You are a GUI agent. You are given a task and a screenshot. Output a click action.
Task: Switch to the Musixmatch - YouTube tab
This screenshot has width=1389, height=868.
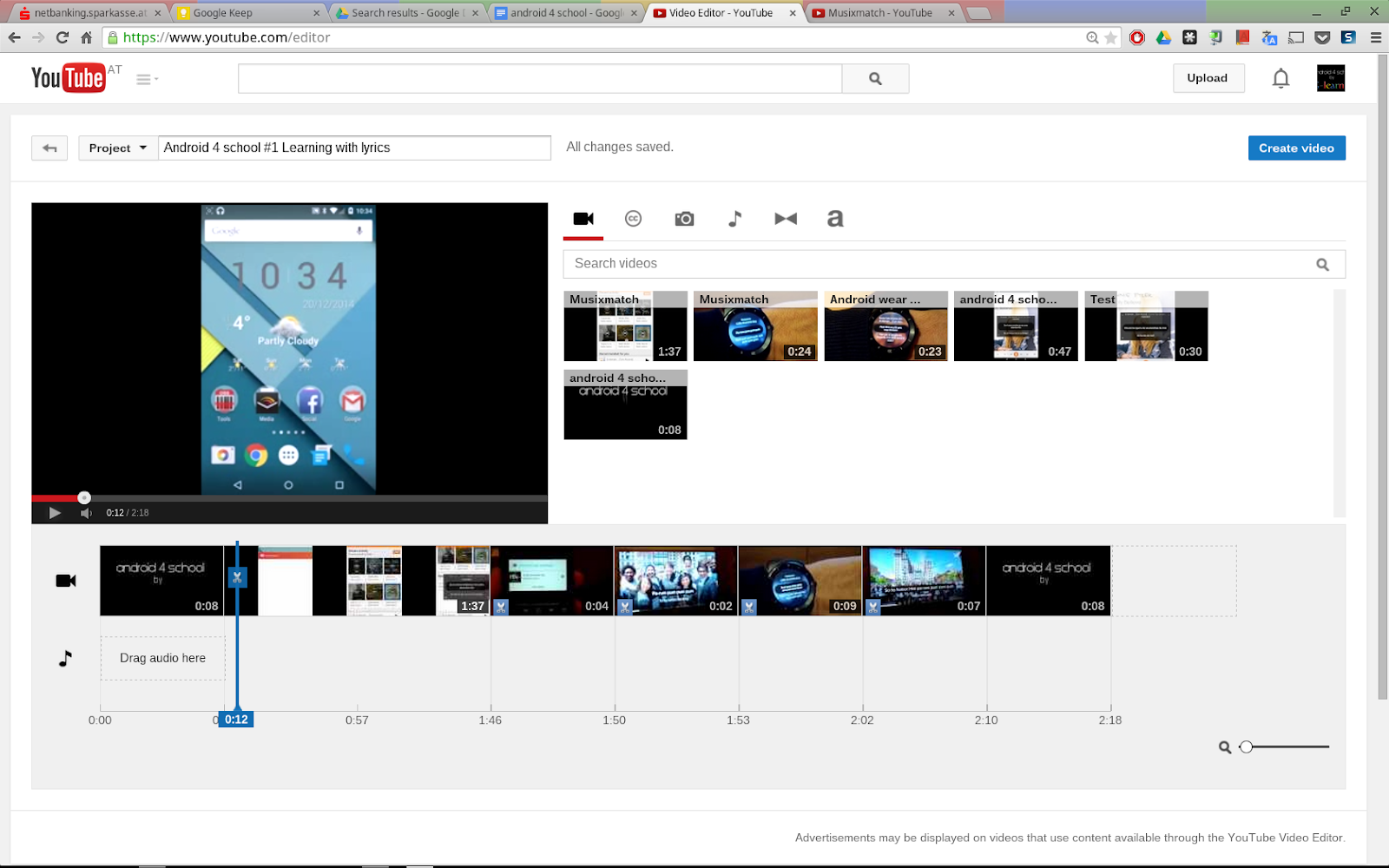[x=883, y=13]
